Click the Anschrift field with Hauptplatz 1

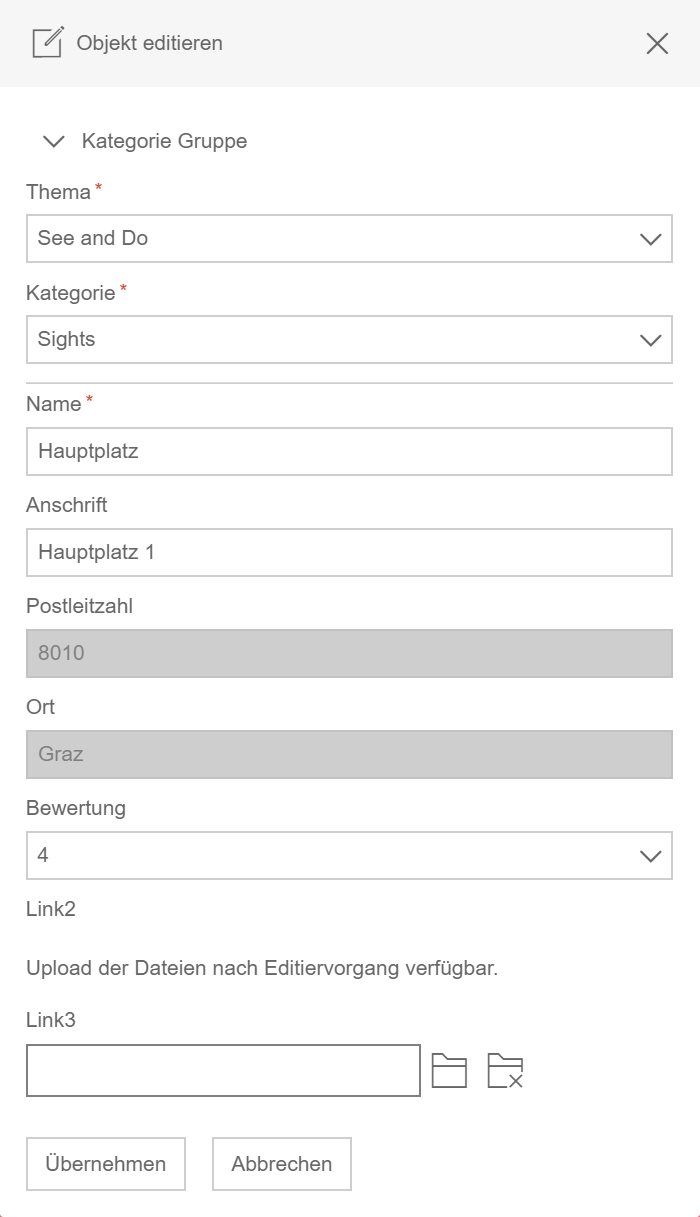click(348, 552)
